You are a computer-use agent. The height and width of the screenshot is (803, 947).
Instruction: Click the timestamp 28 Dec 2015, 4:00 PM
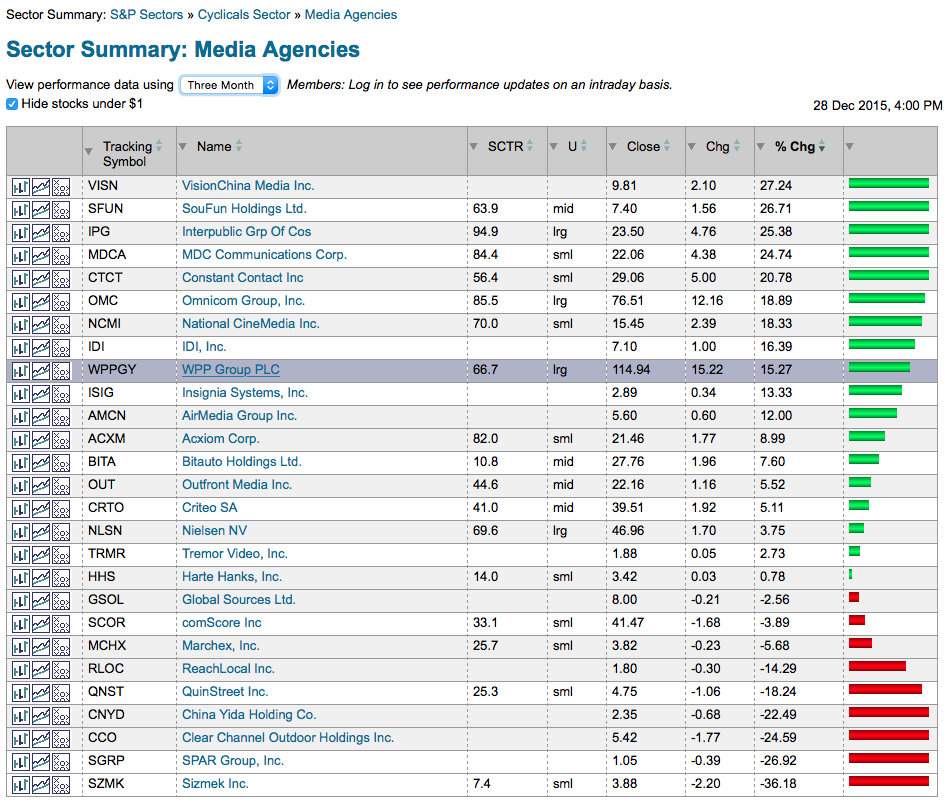878,106
